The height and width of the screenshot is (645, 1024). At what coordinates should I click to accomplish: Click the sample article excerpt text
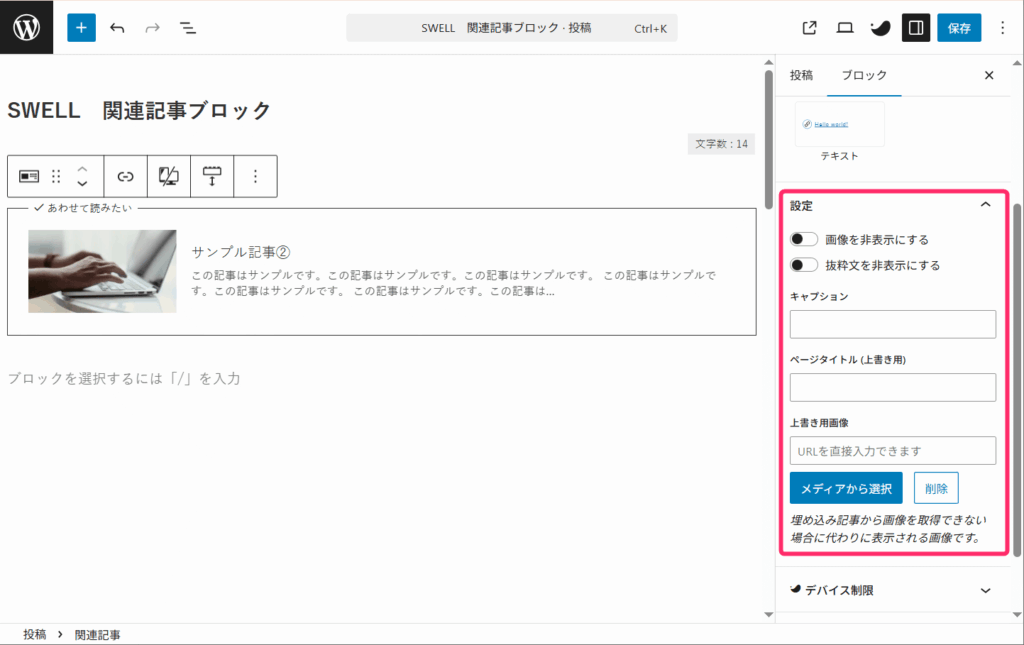(x=453, y=283)
